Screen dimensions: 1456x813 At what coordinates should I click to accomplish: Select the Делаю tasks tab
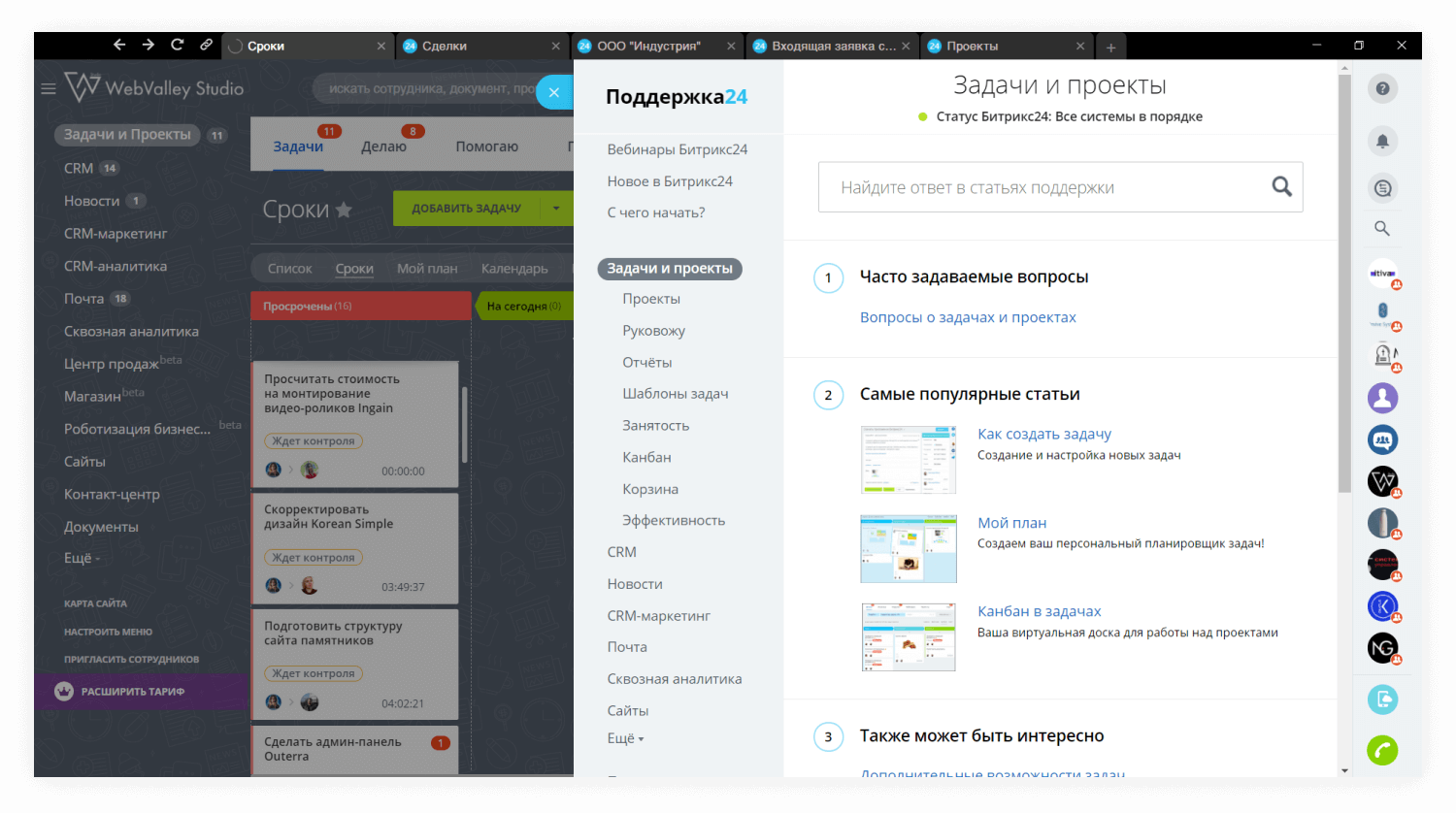click(384, 146)
